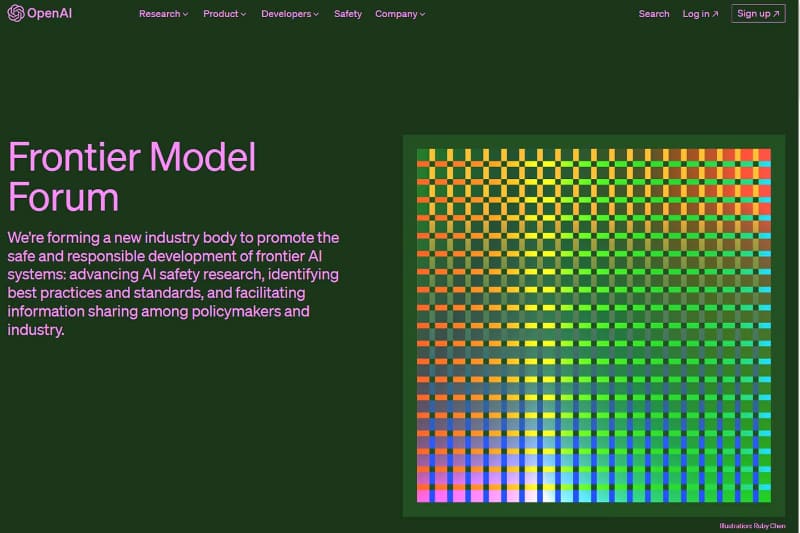The width and height of the screenshot is (800, 533).
Task: Open the Developers dropdown
Action: (290, 14)
